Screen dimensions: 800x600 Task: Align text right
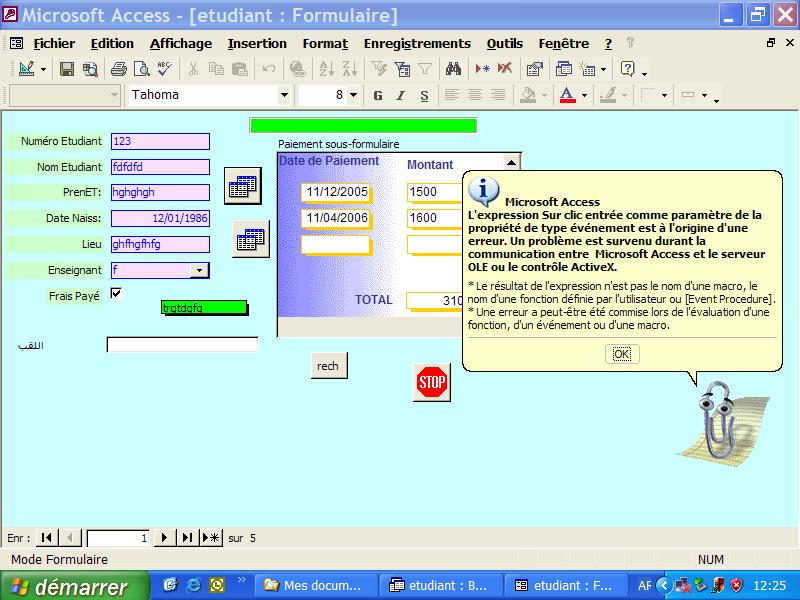[x=498, y=95]
